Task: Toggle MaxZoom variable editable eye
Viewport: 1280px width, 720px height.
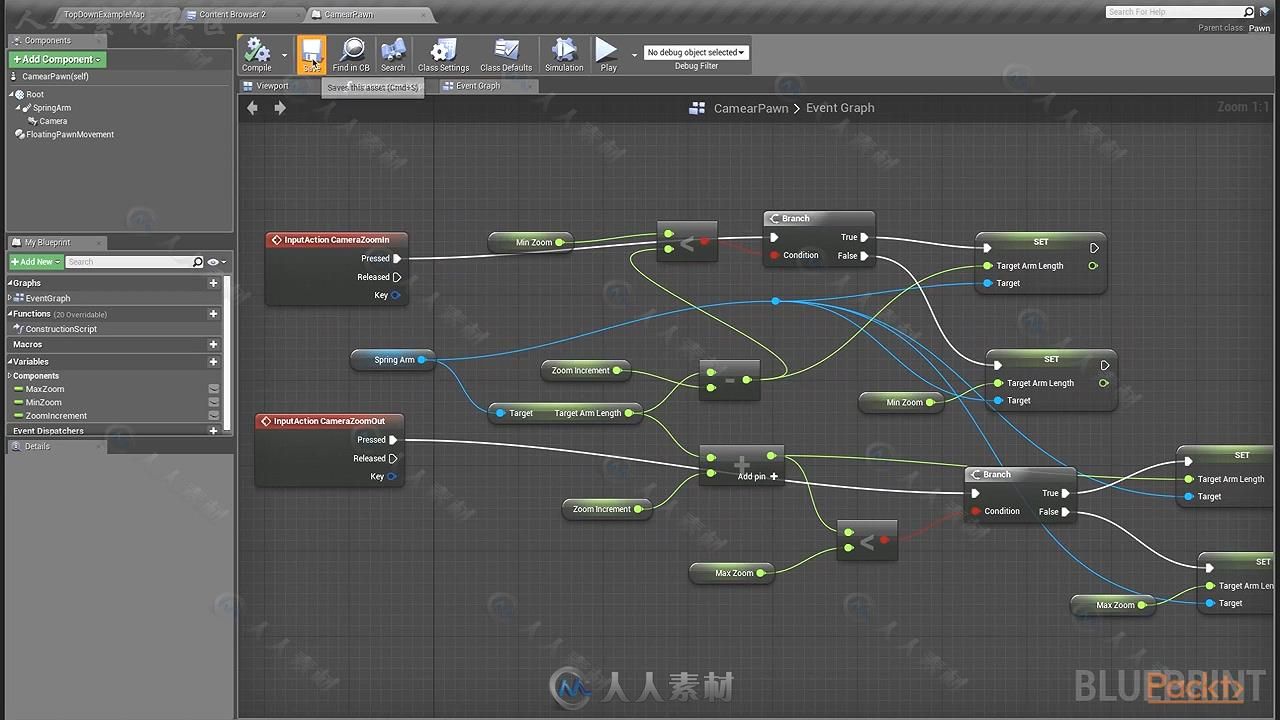Action: pos(213,389)
